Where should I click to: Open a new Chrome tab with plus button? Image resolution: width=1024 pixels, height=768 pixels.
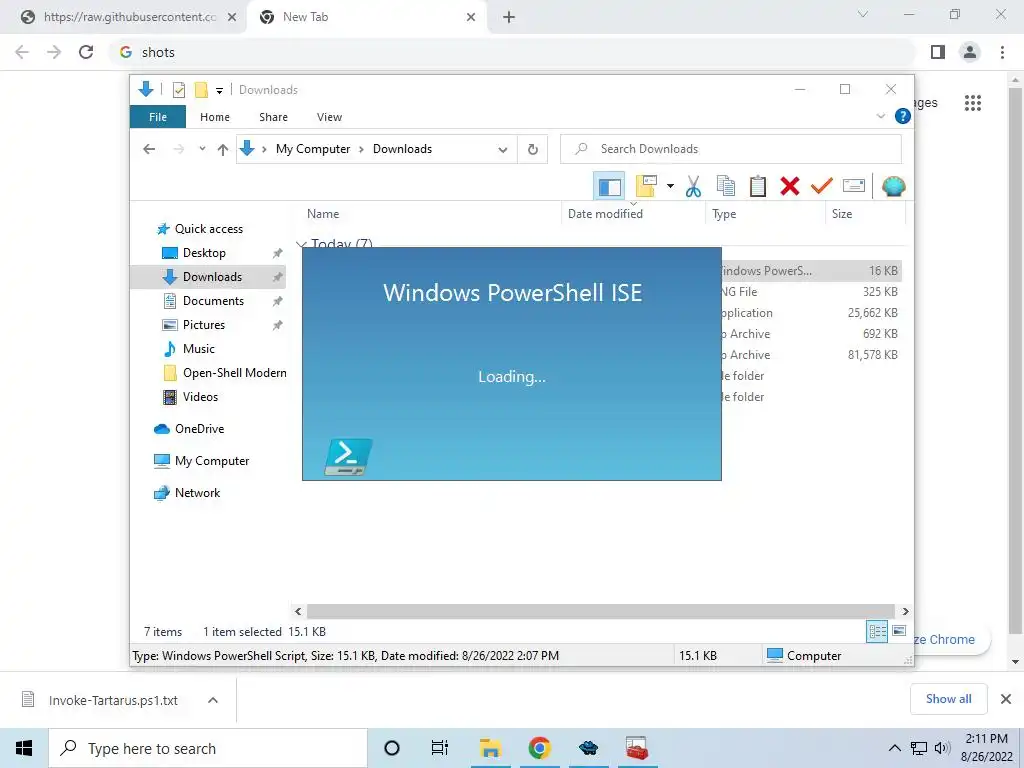tap(509, 17)
